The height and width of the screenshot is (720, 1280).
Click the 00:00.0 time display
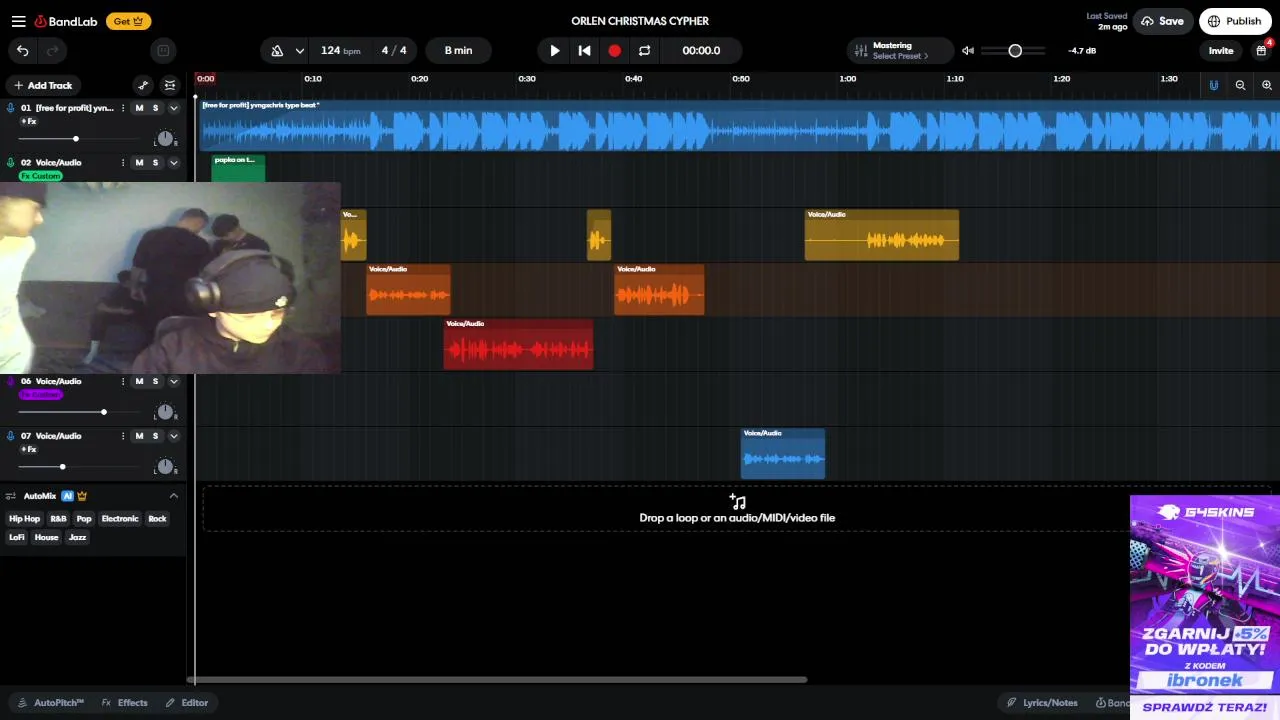pyautogui.click(x=701, y=50)
